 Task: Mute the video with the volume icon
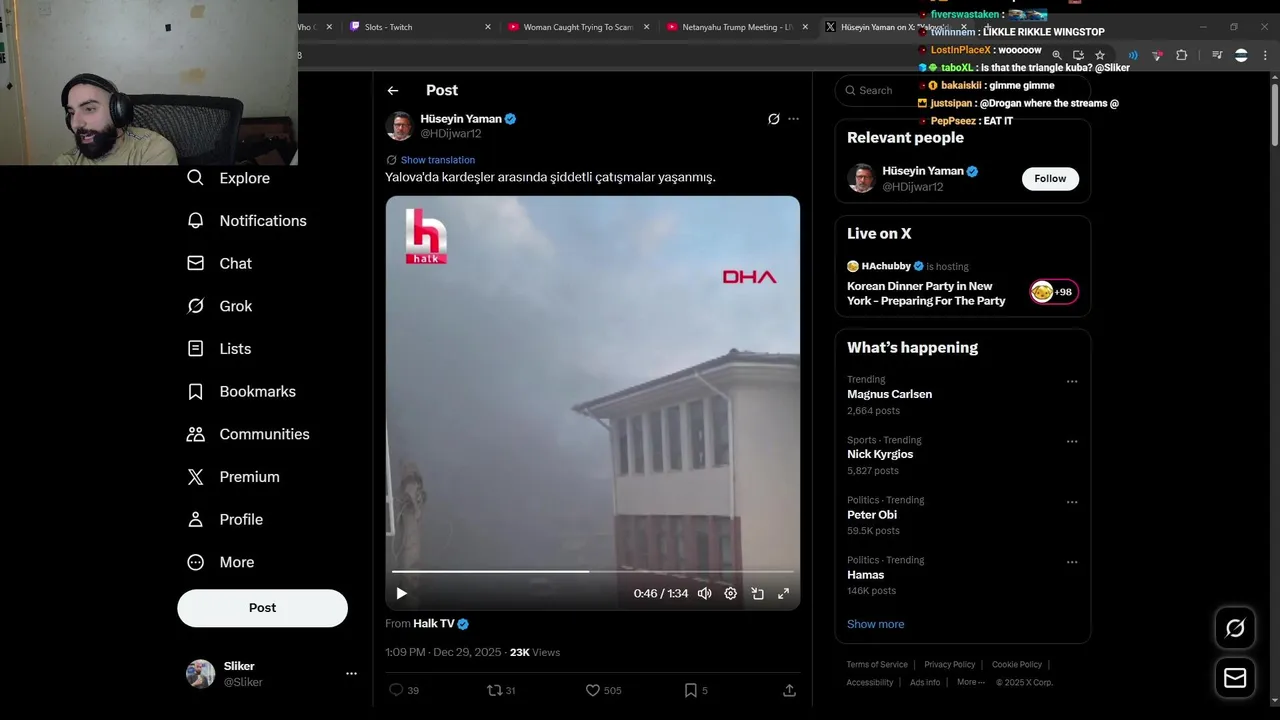point(705,593)
